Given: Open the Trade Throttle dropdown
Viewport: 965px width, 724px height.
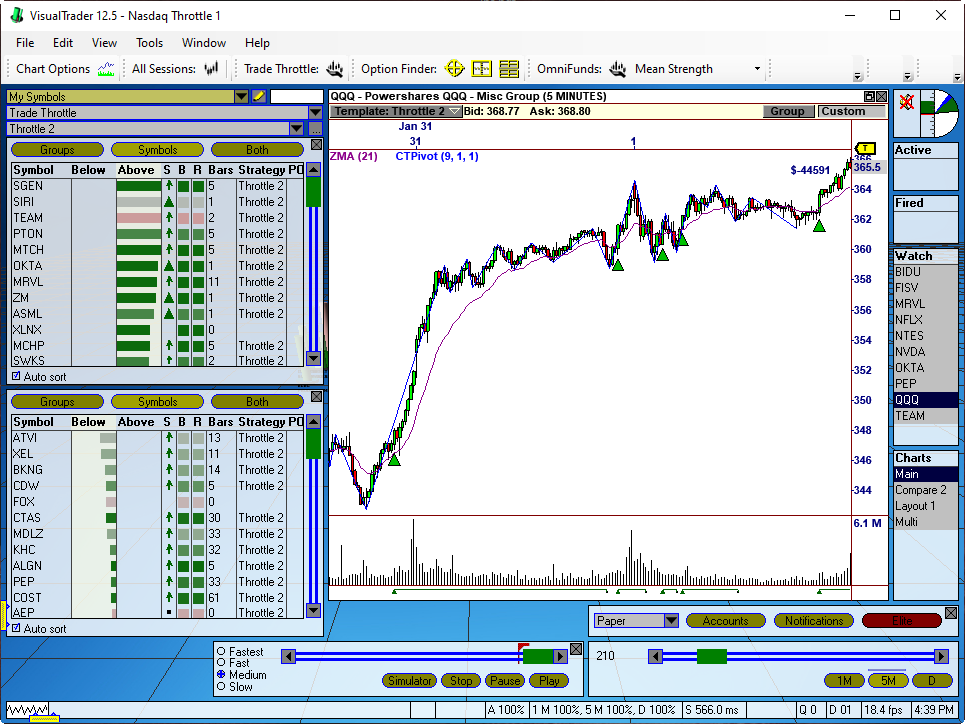Looking at the screenshot, I should tap(315, 113).
